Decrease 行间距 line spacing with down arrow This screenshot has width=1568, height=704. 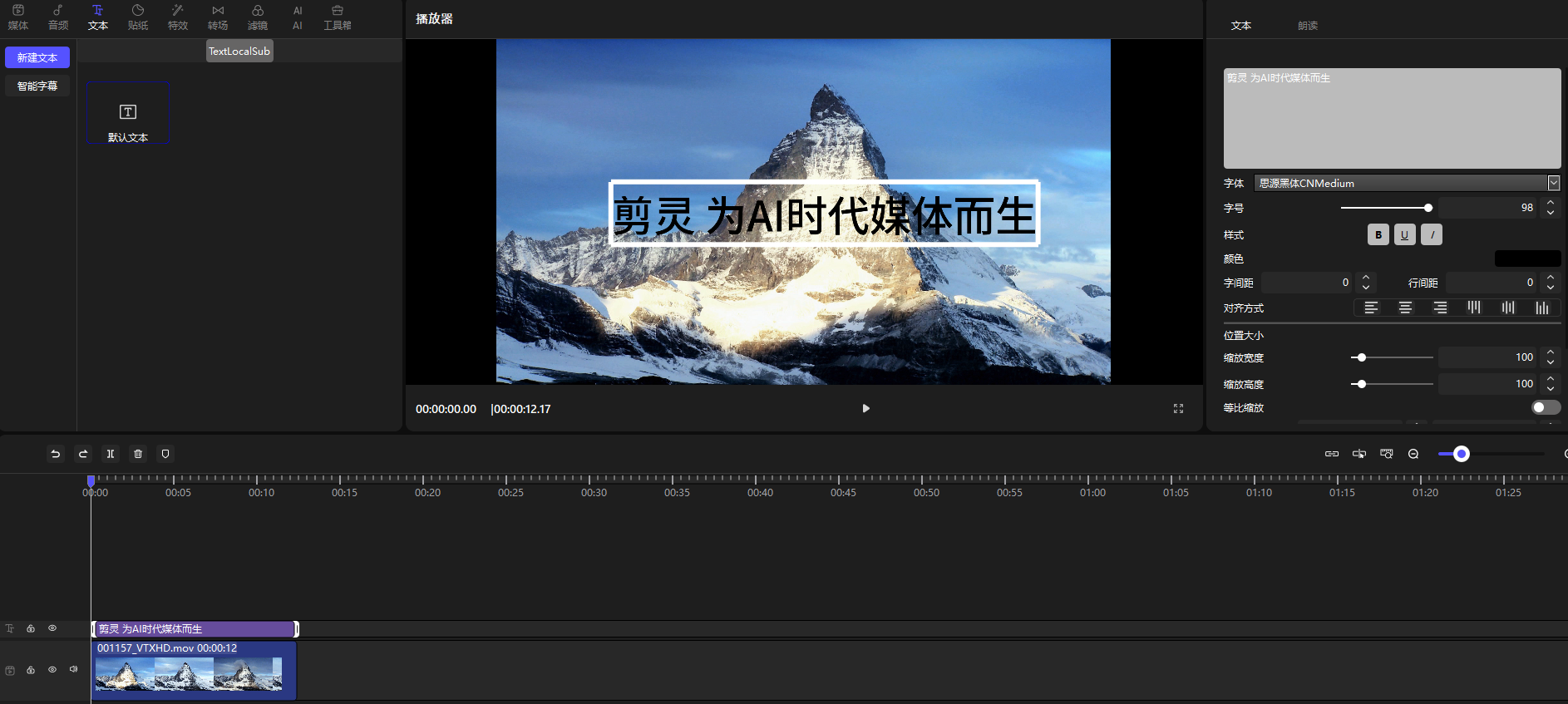[1551, 288]
